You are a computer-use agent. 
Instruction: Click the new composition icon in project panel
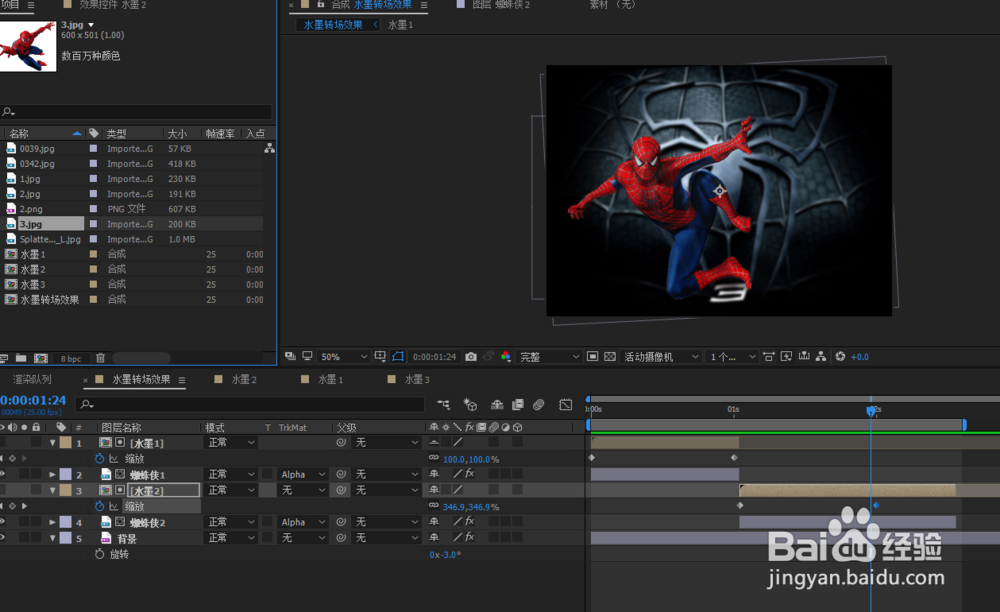(x=41, y=358)
